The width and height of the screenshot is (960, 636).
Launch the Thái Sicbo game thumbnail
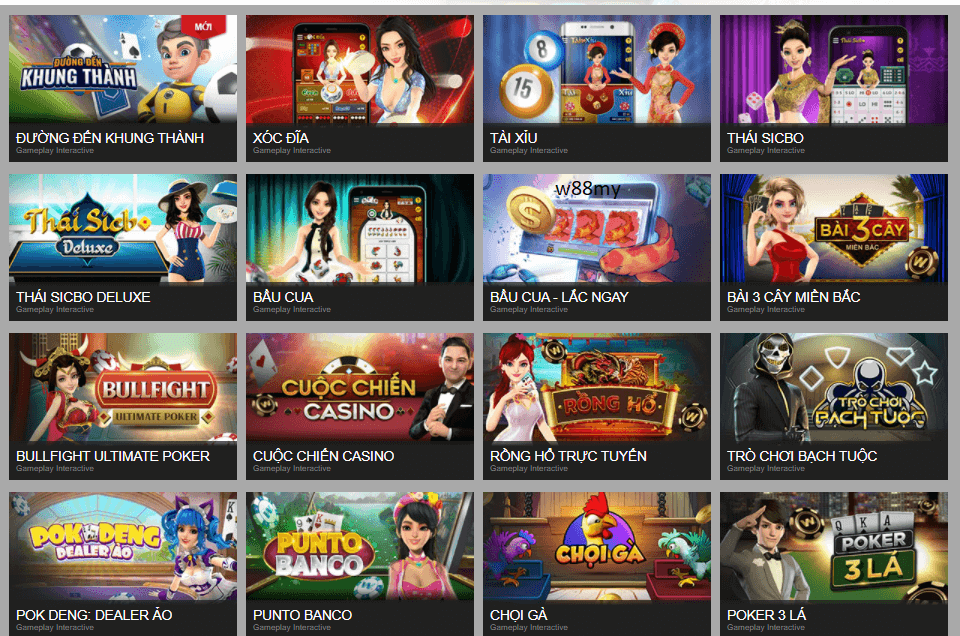(x=833, y=69)
